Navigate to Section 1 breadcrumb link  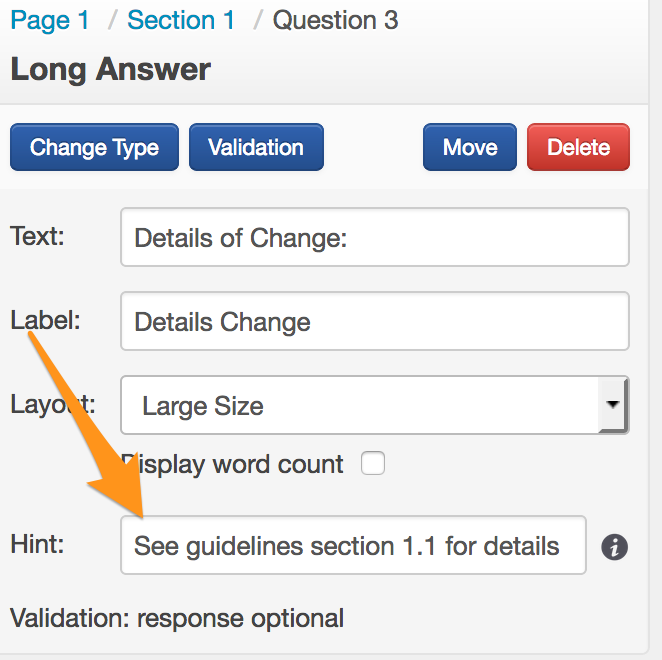[181, 20]
